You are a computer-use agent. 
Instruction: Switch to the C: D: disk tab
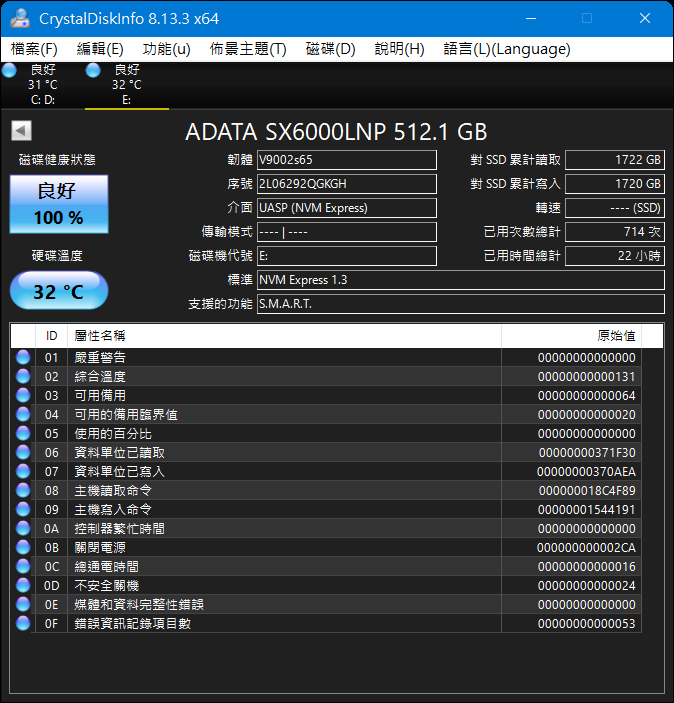[43, 85]
